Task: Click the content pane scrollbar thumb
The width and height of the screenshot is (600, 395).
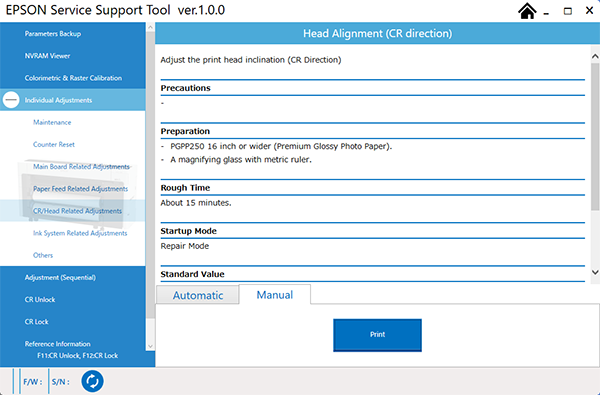Action: point(595,137)
